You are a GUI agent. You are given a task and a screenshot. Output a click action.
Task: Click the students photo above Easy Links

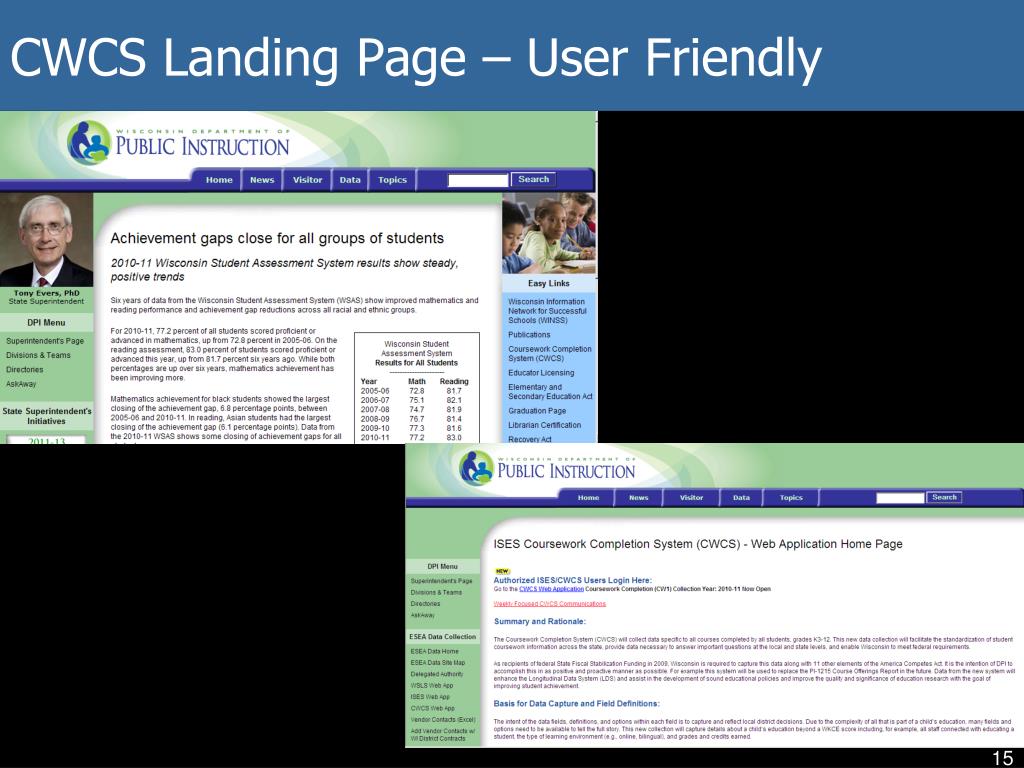click(549, 233)
